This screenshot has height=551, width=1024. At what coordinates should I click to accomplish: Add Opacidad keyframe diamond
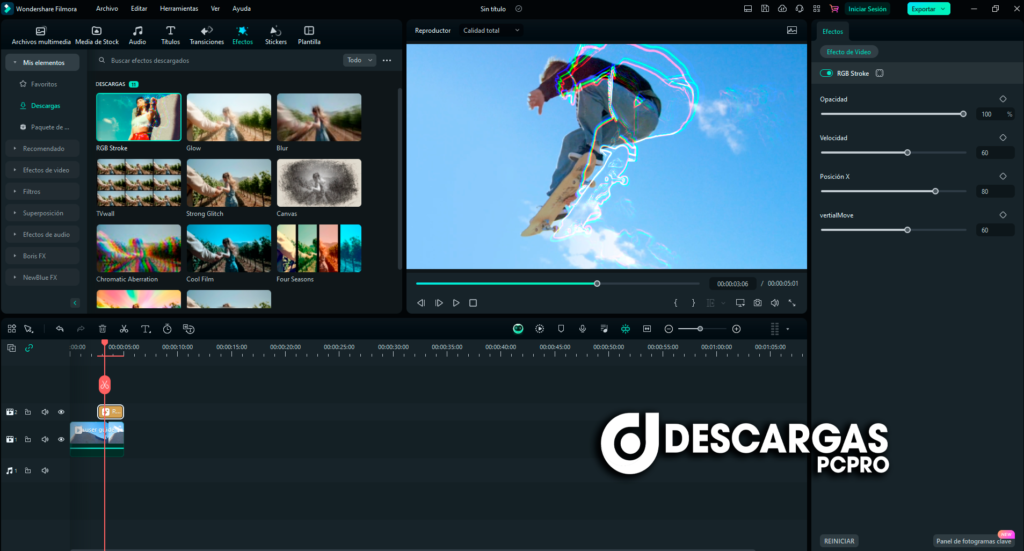click(1003, 99)
